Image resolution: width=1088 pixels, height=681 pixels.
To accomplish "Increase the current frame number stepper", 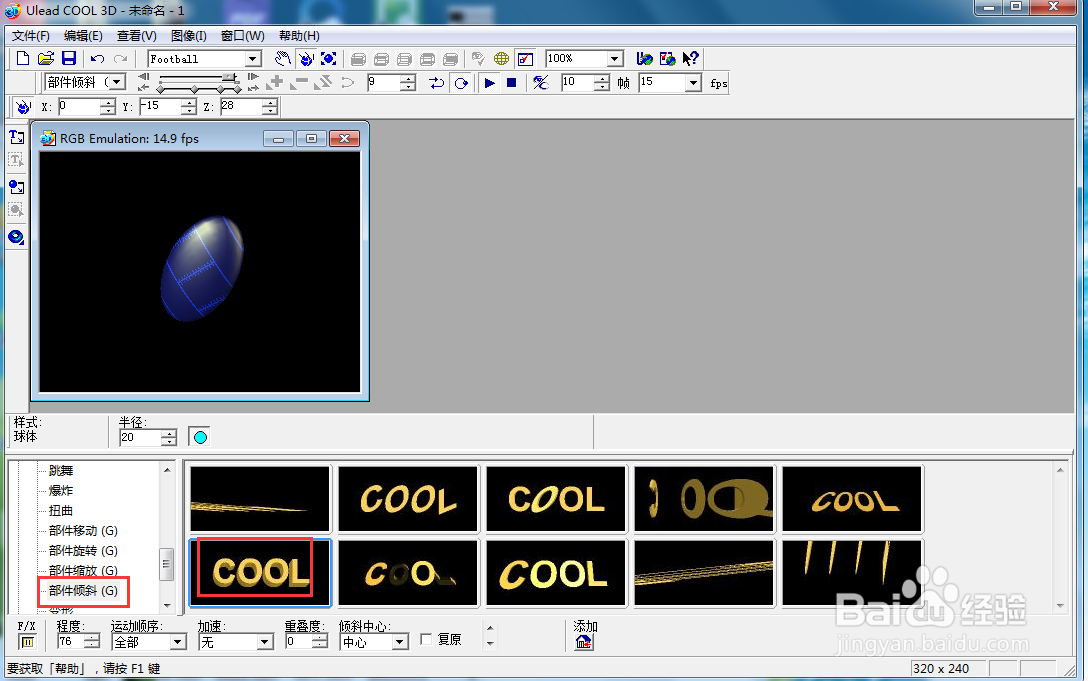I will [x=409, y=79].
